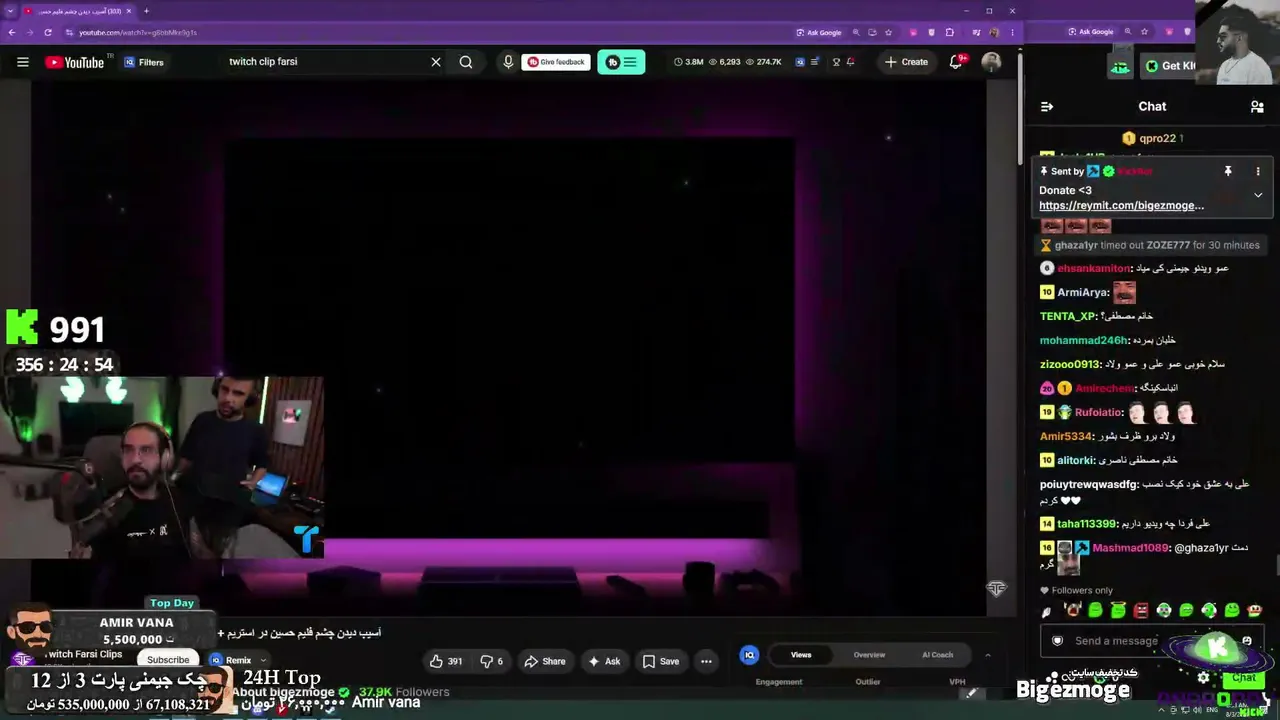This screenshot has height=720, width=1280.
Task: Open the reymit.com donate link
Action: [x=1121, y=206]
